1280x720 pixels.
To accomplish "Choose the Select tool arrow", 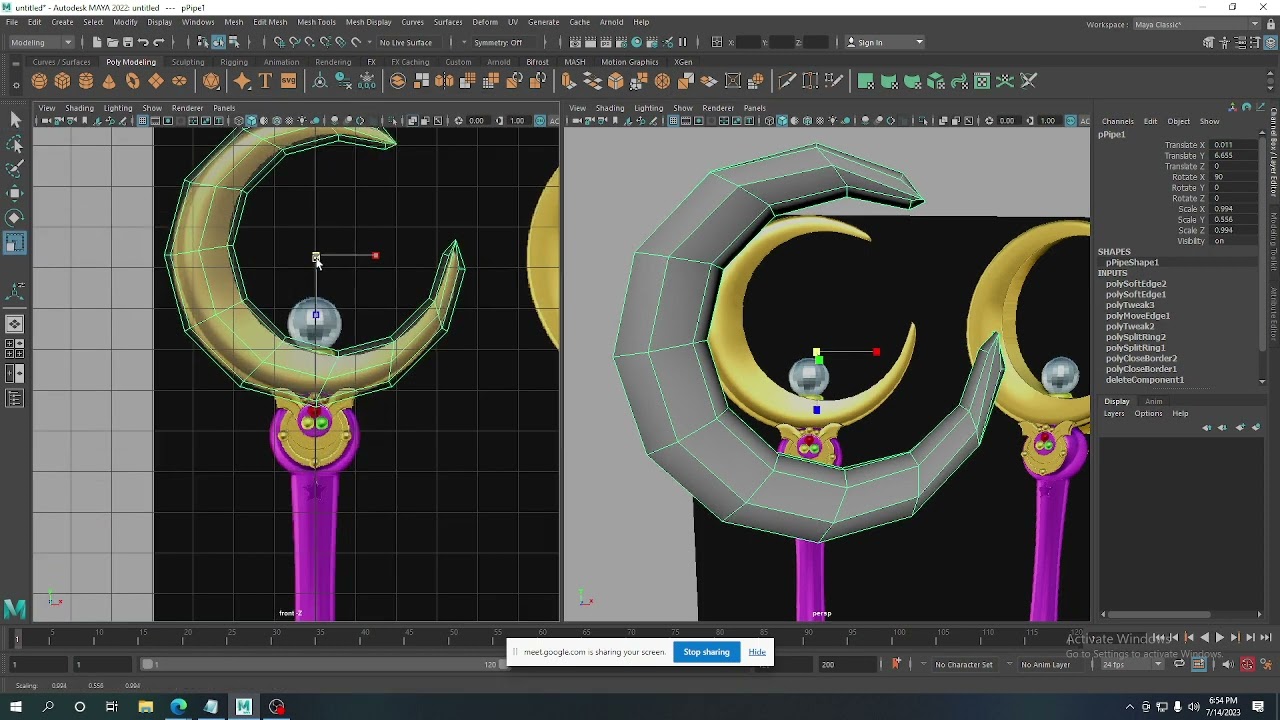I will click(15, 120).
